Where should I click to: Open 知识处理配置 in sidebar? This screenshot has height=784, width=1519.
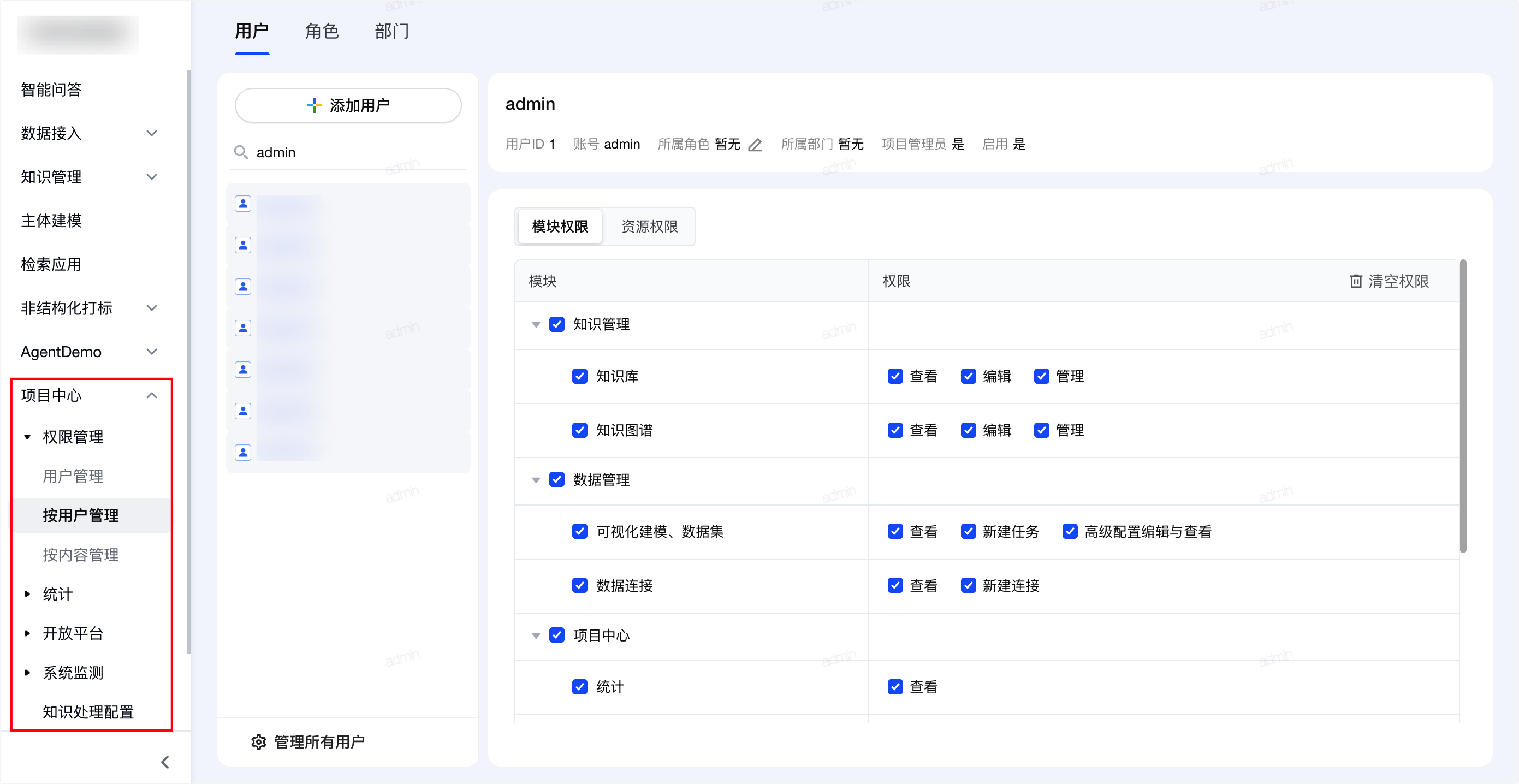tap(88, 712)
